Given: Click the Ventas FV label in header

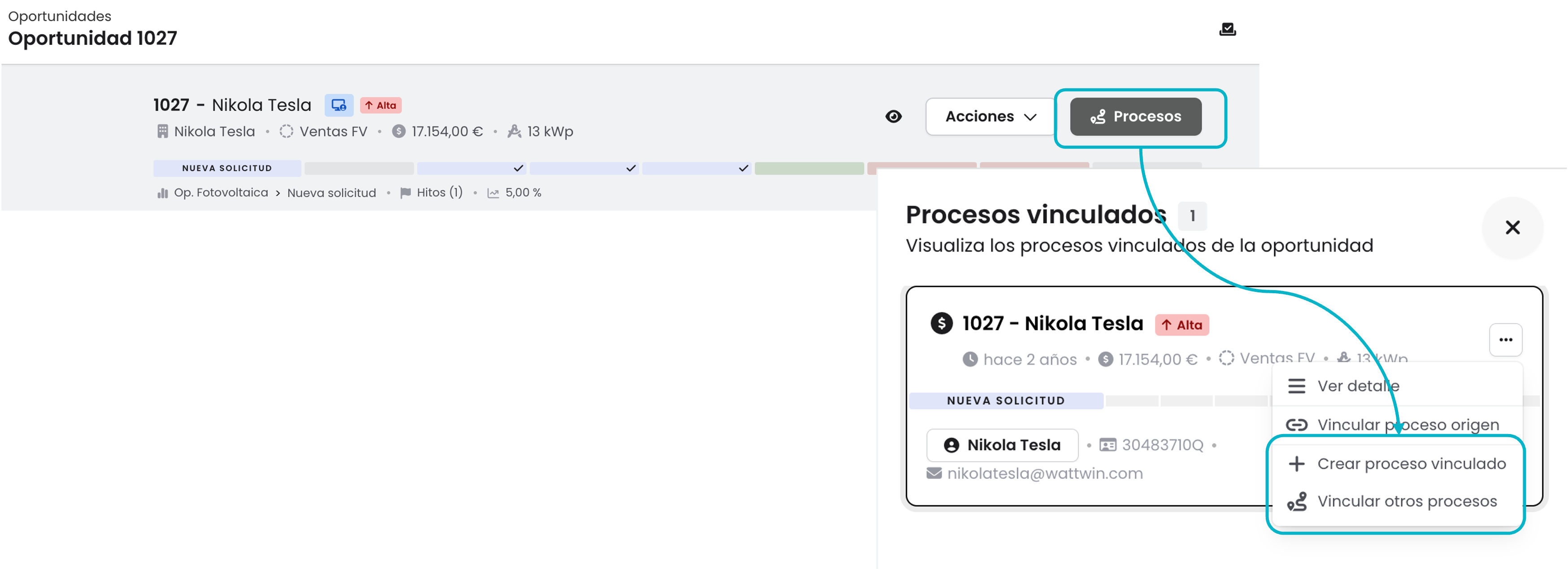Looking at the screenshot, I should point(334,131).
